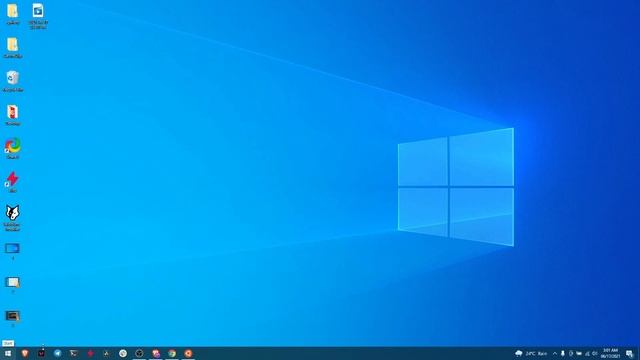The image size is (640, 360).
Task: Click the pink-purple app icon left of Chrome
Action: [x=156, y=353]
